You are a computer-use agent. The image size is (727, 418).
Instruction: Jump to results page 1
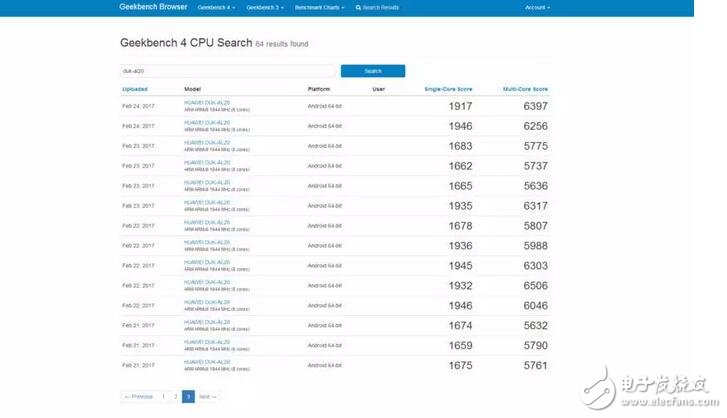click(164, 396)
